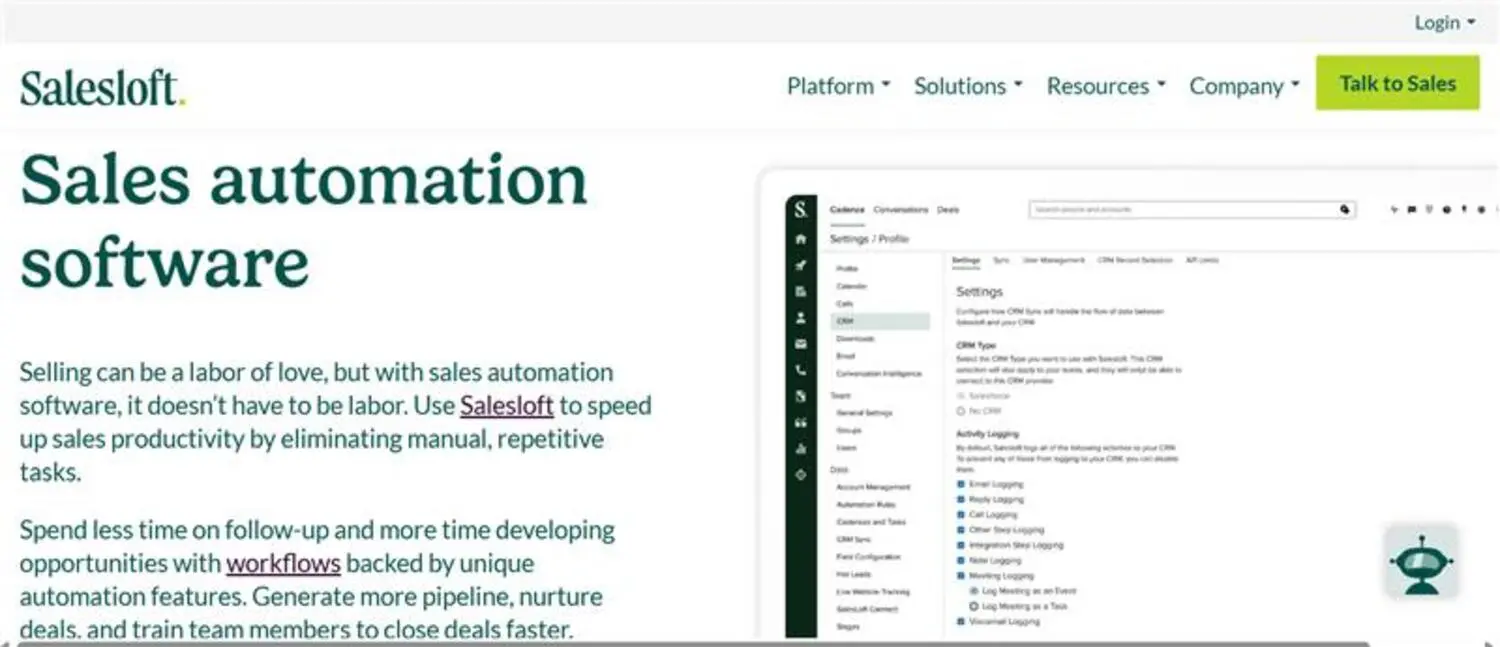This screenshot has height=647, width=1500.
Task: Click the envelope icon in the dark sidebar
Action: click(x=800, y=343)
